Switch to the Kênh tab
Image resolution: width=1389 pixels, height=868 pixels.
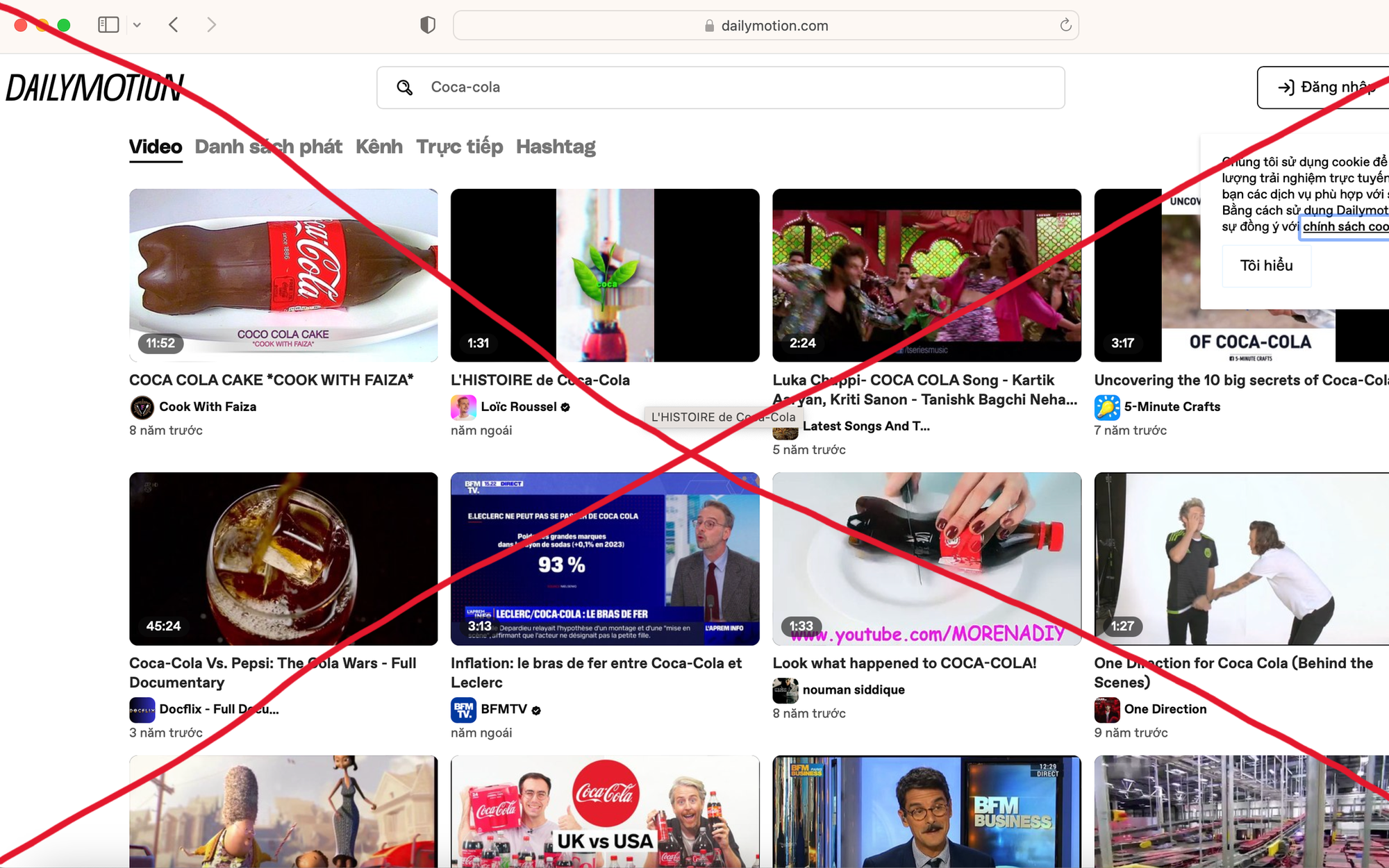click(379, 147)
